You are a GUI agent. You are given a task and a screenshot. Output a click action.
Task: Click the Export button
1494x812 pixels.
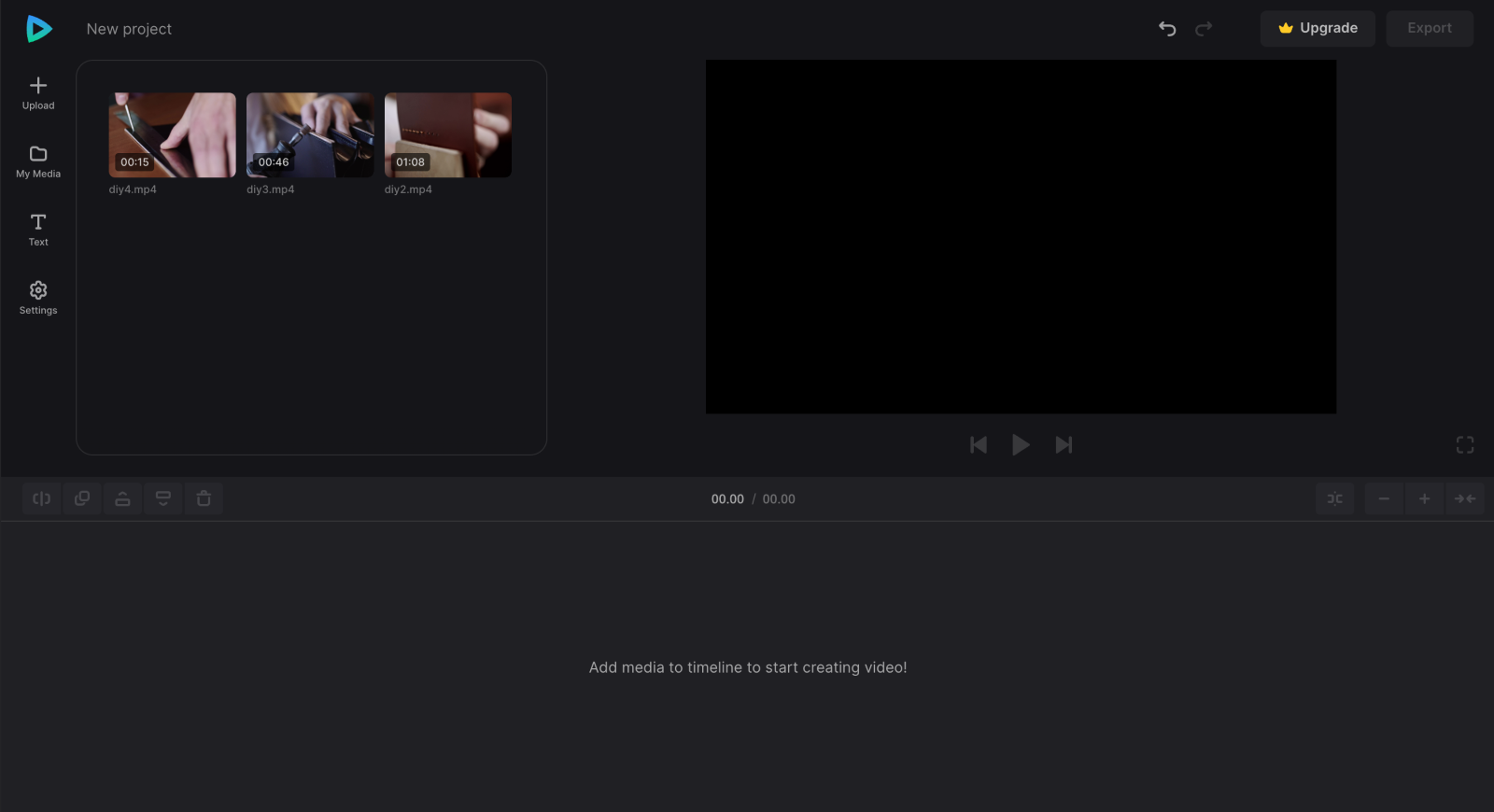point(1430,28)
